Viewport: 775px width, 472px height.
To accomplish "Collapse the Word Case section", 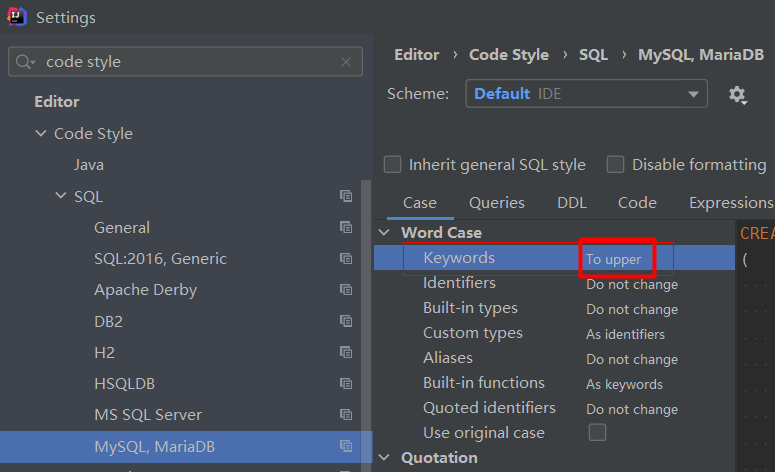I will point(384,232).
